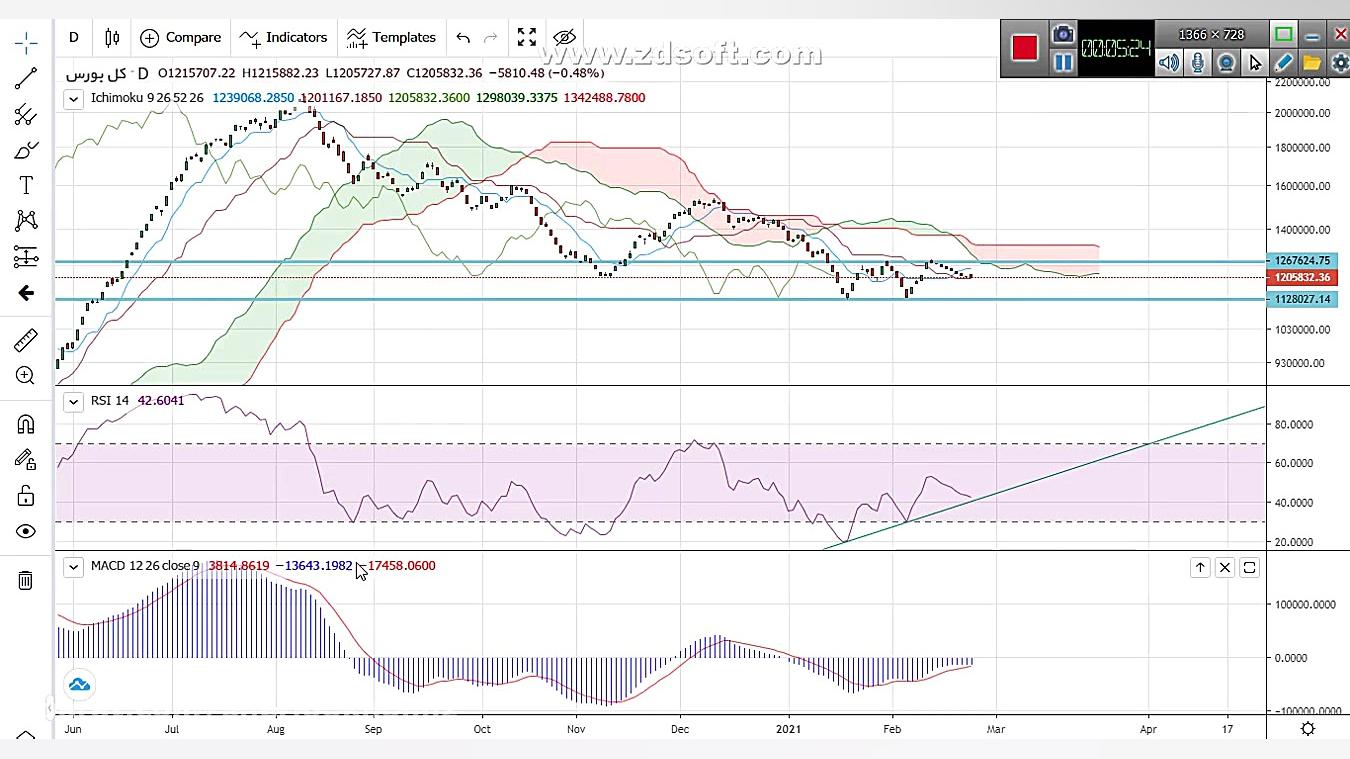This screenshot has height=759, width=1350.
Task: Click the 1366 × 728 resolution label
Action: (x=1211, y=35)
